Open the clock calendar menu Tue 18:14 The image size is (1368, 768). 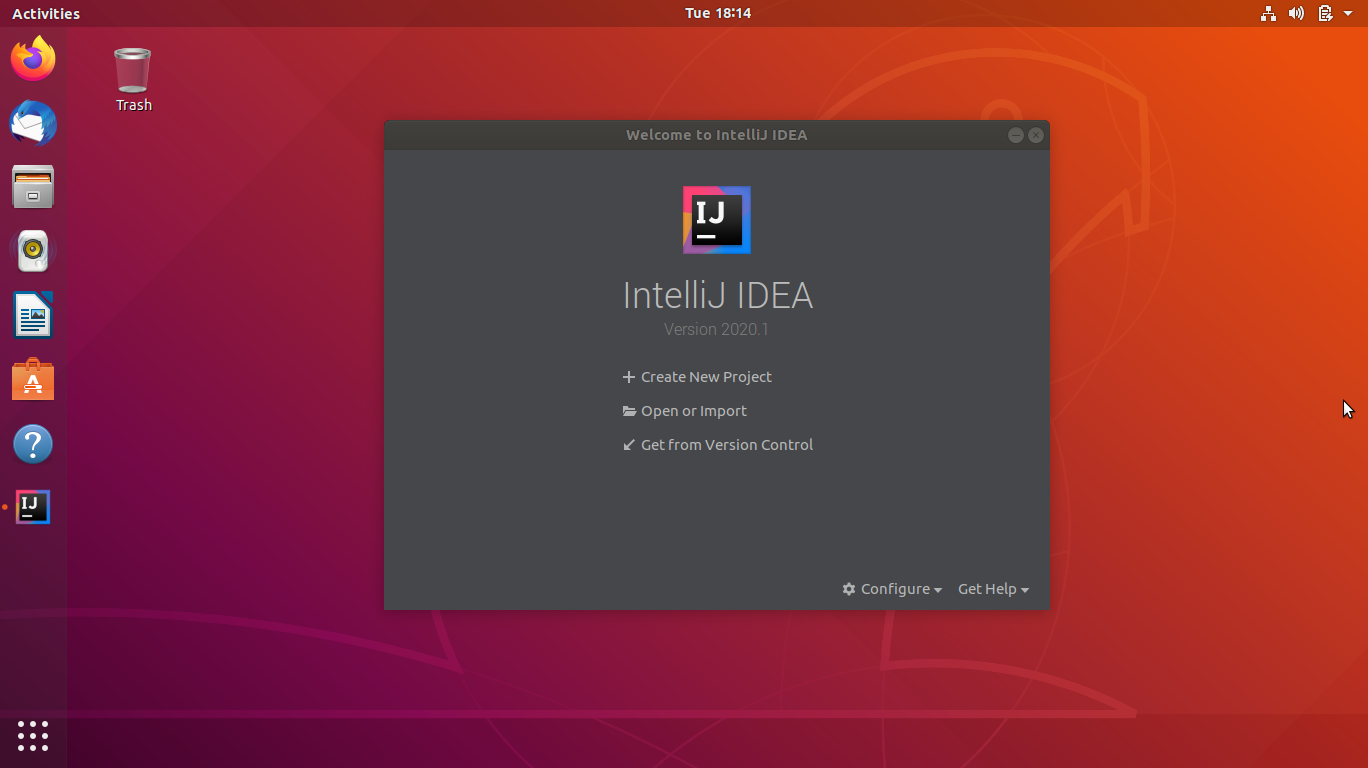tap(718, 13)
